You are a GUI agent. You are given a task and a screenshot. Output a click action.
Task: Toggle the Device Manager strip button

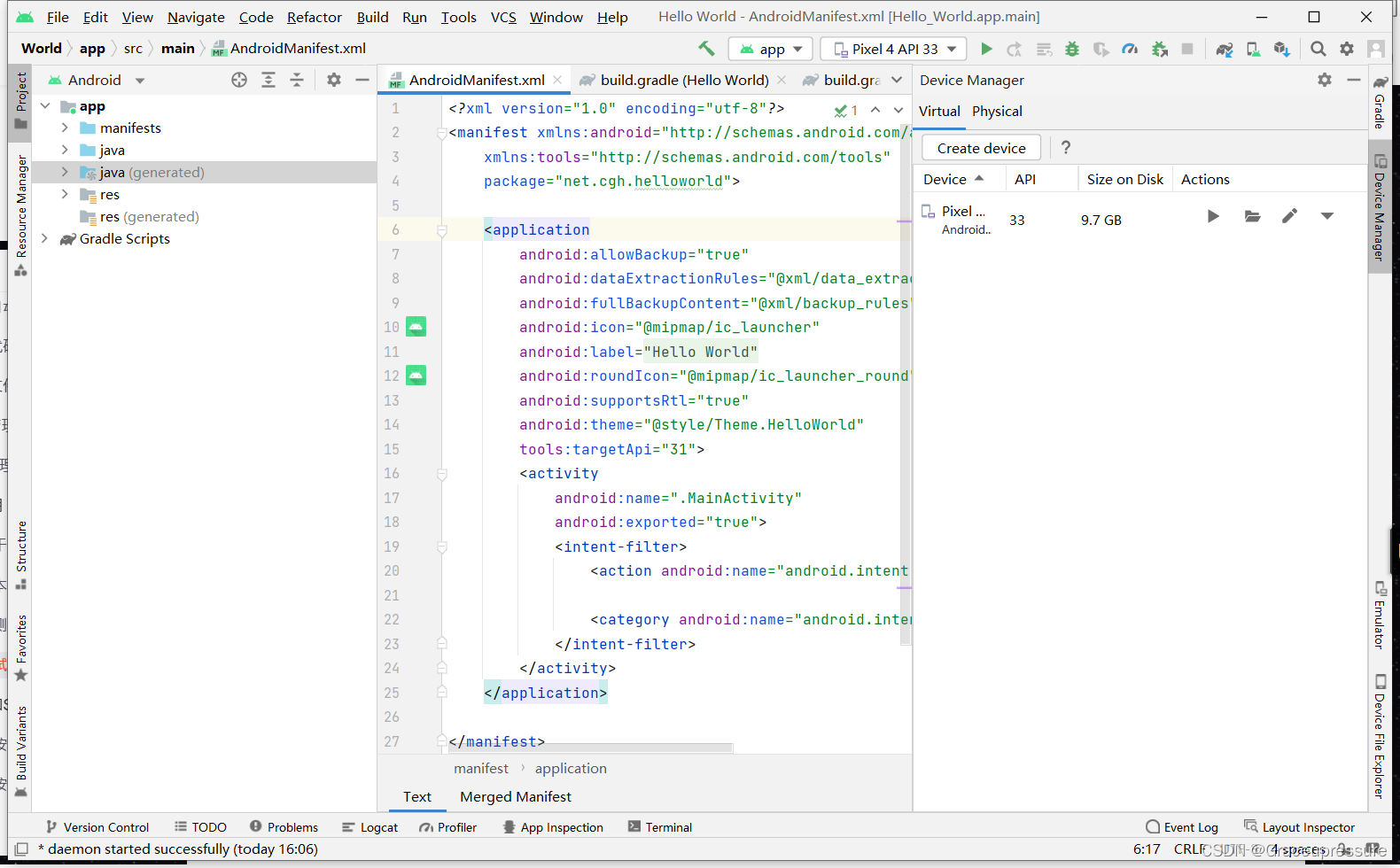1380,208
